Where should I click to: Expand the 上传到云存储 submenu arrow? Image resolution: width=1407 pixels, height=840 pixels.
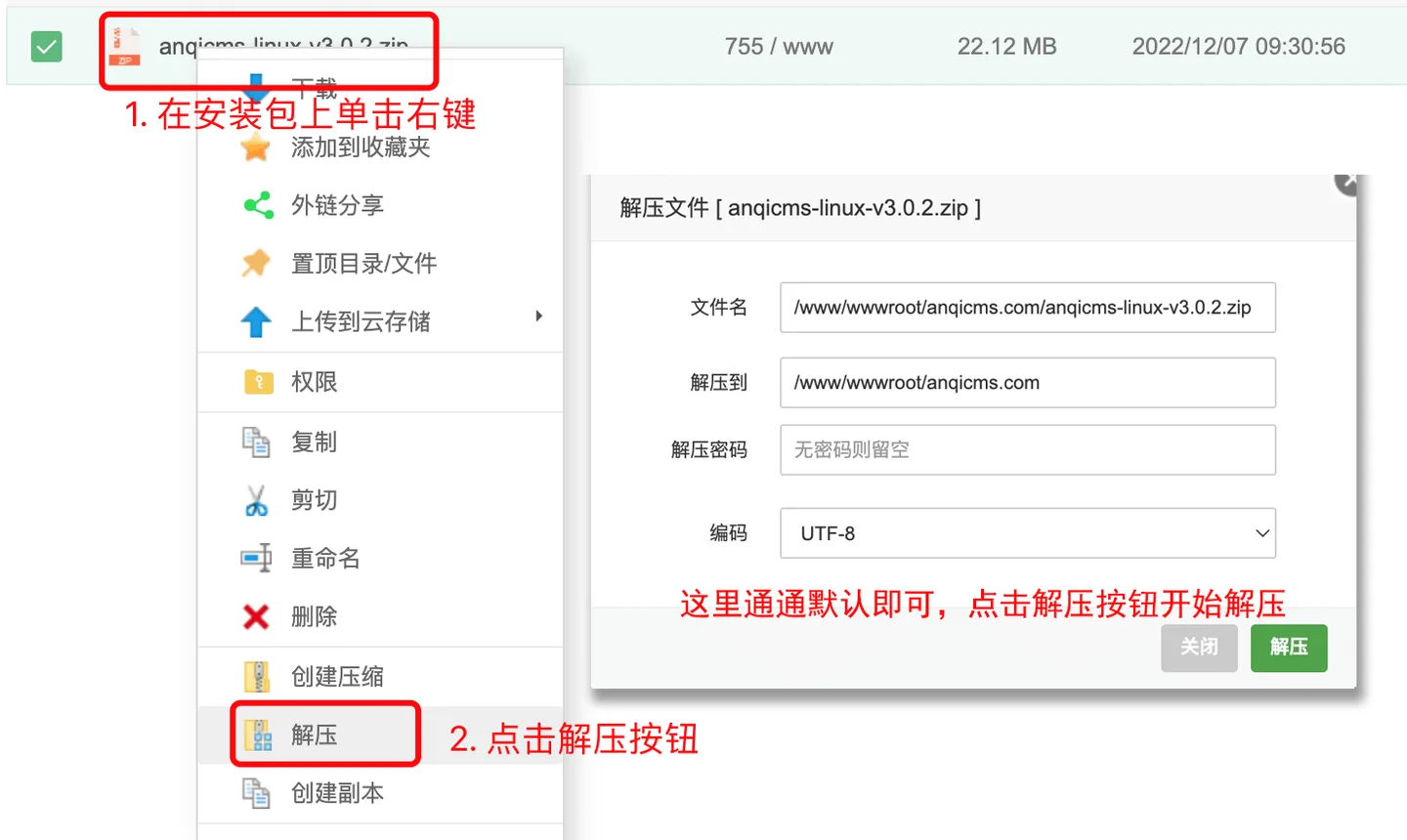(538, 316)
